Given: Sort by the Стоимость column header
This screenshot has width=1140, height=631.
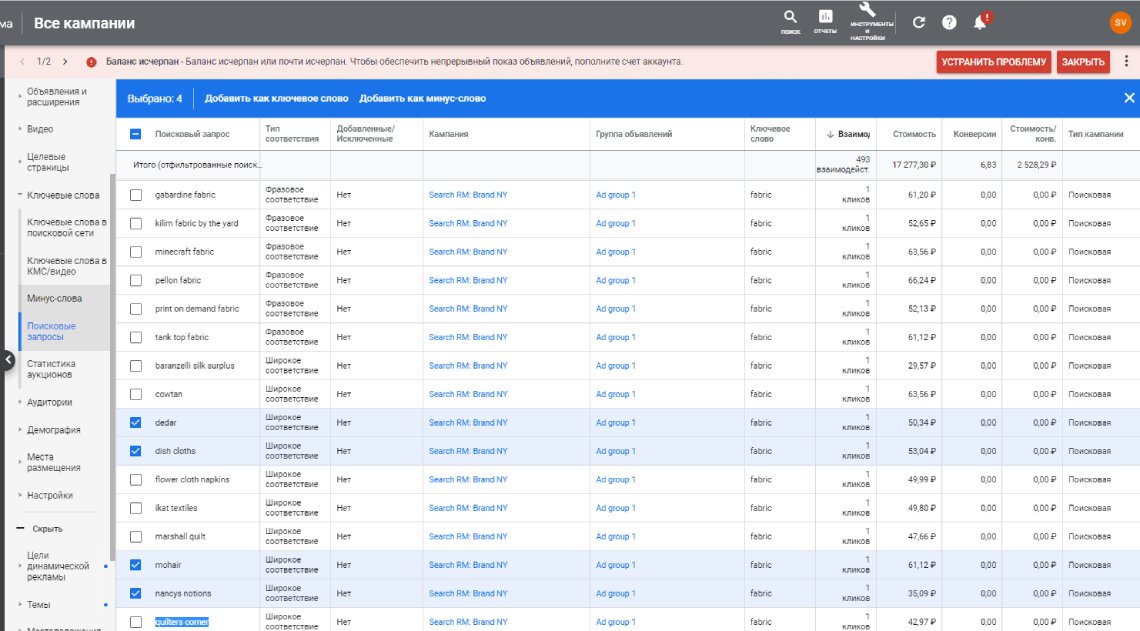Looking at the screenshot, I should pos(914,134).
